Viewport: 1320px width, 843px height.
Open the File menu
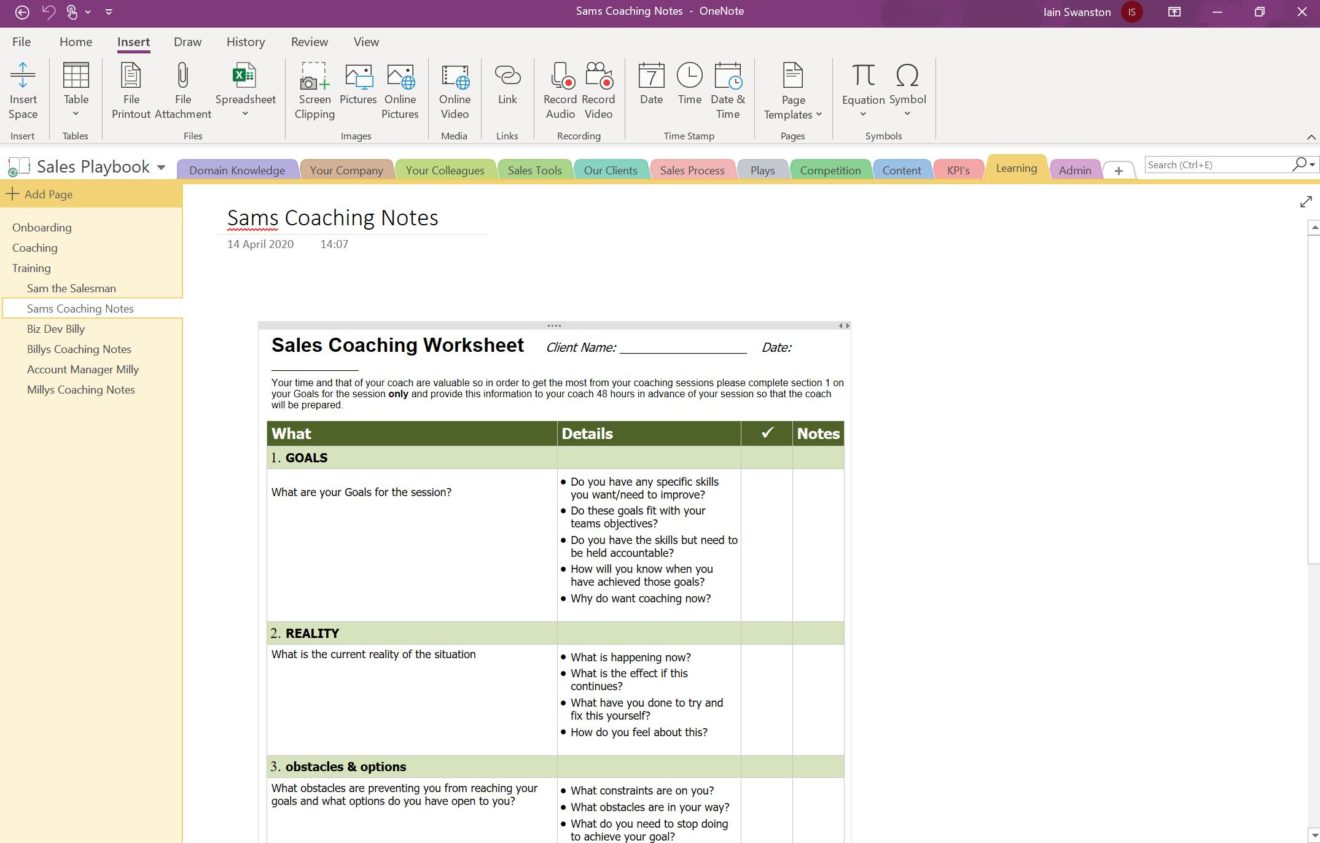click(21, 42)
